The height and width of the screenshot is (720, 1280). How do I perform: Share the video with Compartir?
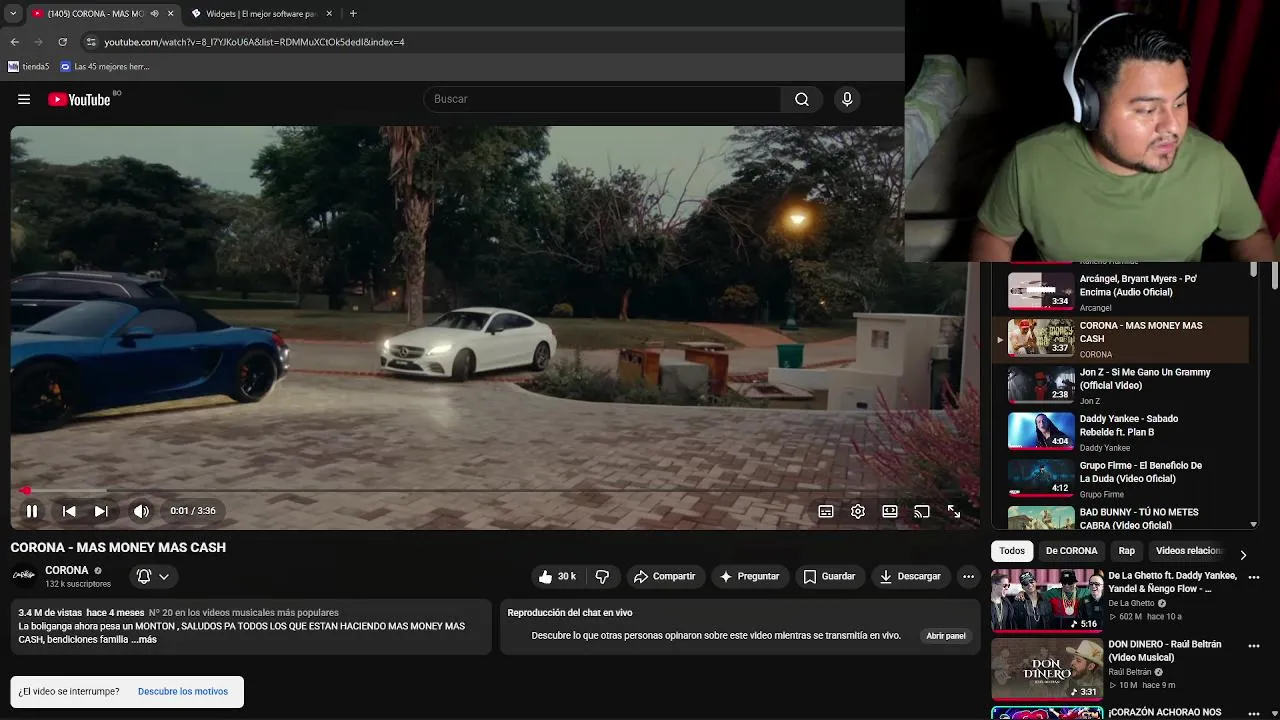[x=664, y=576]
